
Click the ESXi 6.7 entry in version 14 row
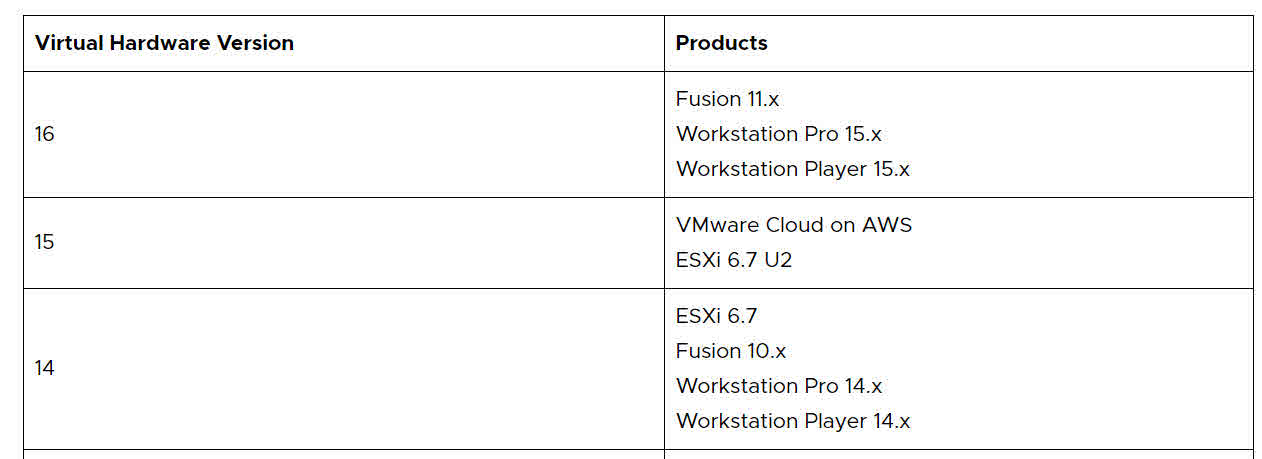pyautogui.click(x=716, y=316)
